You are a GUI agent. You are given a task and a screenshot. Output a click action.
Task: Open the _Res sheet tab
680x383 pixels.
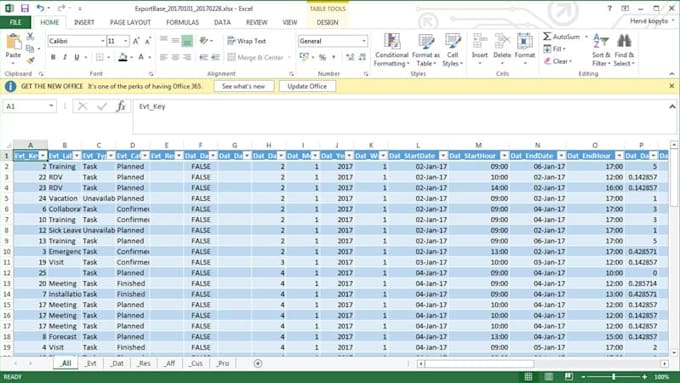tap(144, 363)
